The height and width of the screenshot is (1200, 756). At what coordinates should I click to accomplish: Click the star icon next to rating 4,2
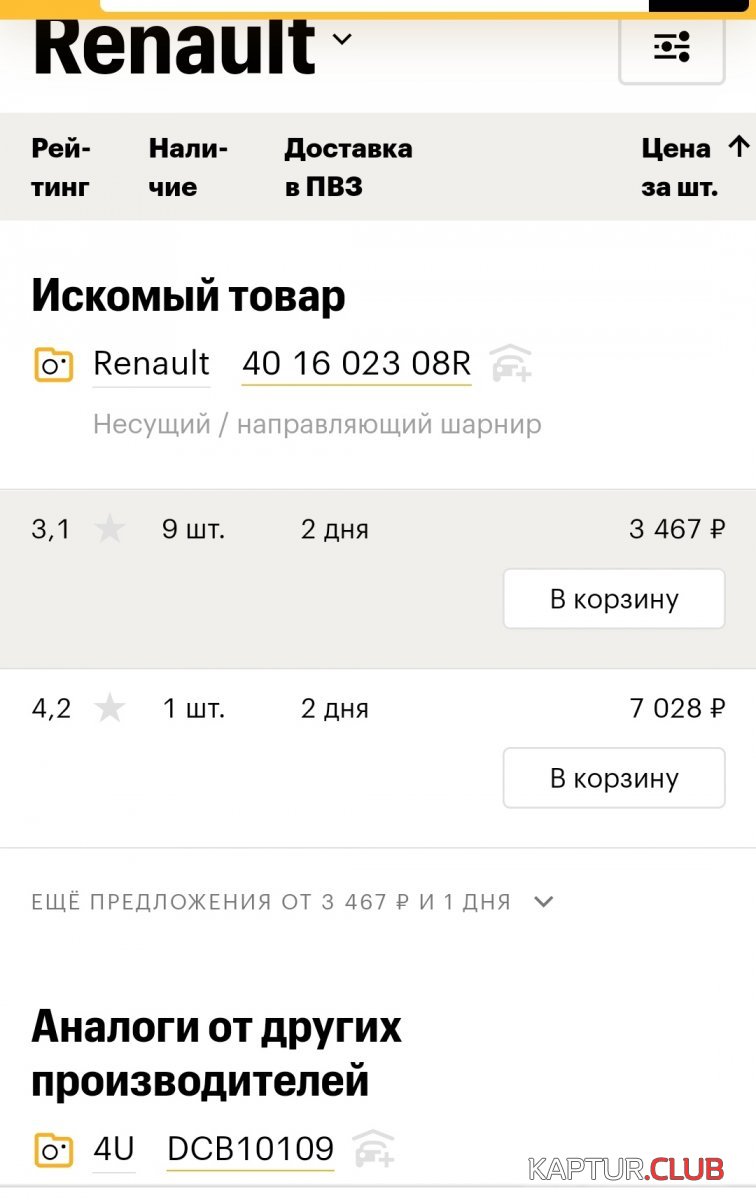click(109, 709)
